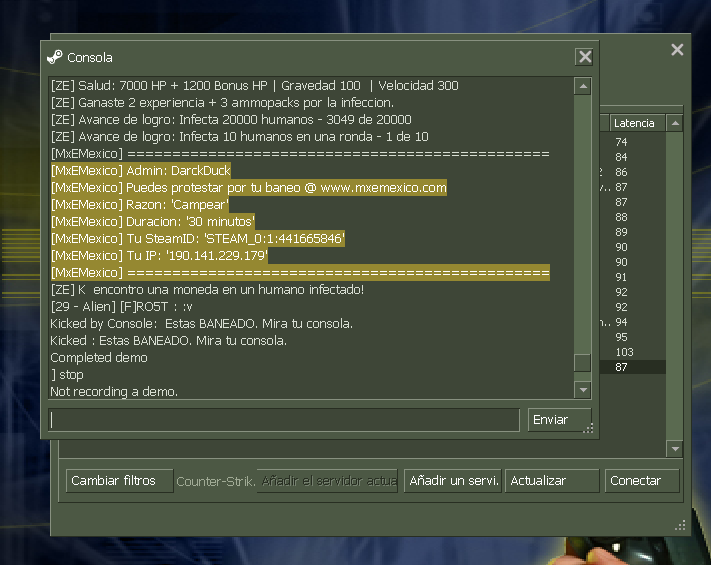
Task: Click the 'Kicked by Console' line
Action: [201, 324]
